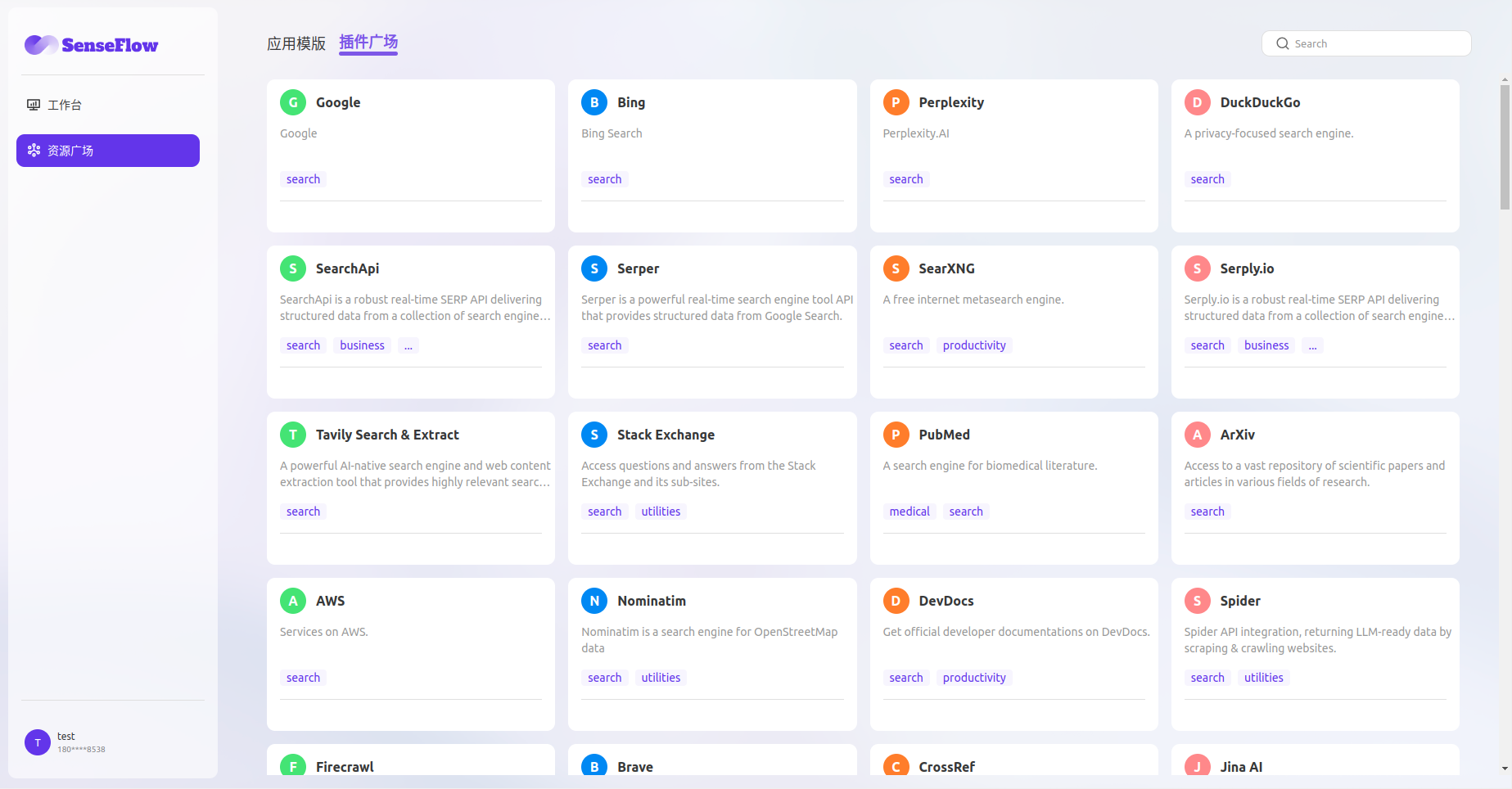This screenshot has height=789, width=1512.
Task: Click the magnifier icon in search box
Action: pos(1283,43)
